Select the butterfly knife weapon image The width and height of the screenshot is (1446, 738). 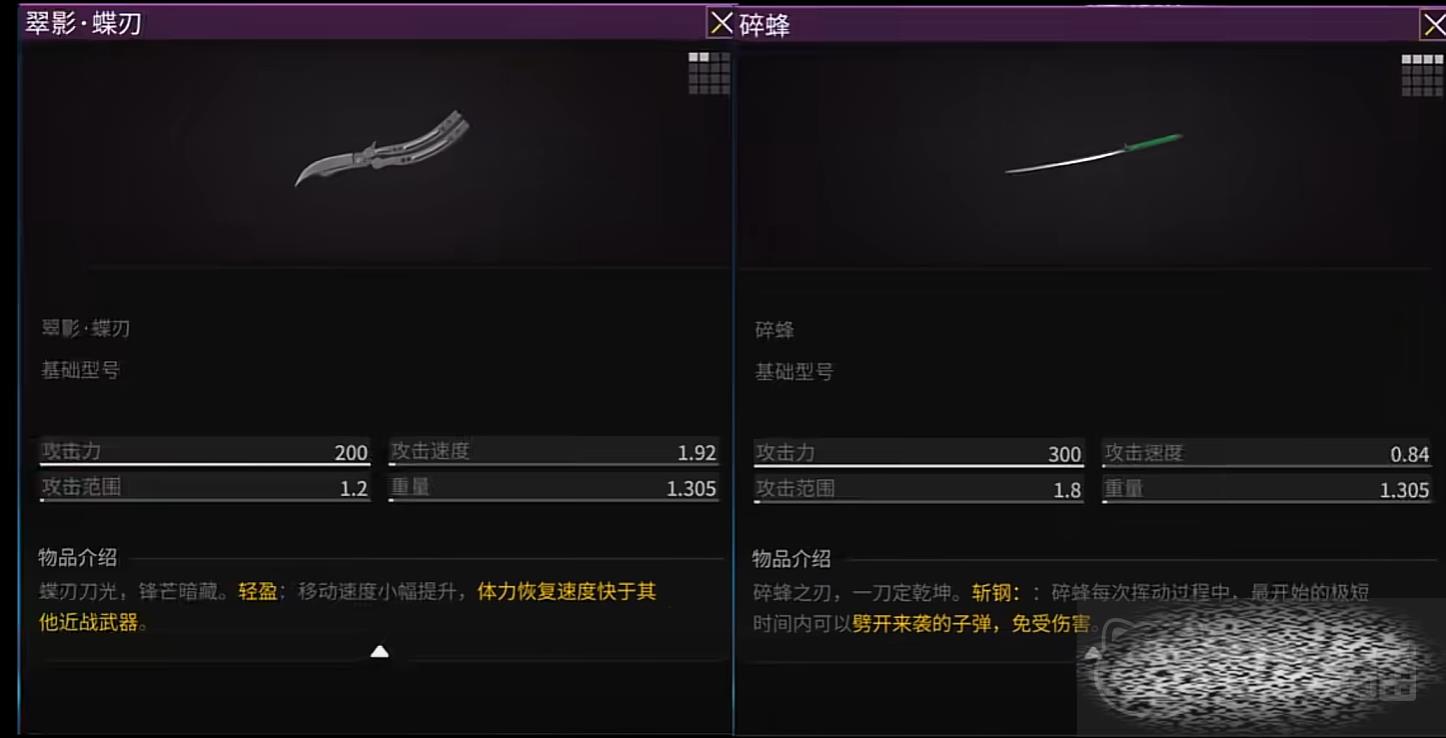[383, 148]
